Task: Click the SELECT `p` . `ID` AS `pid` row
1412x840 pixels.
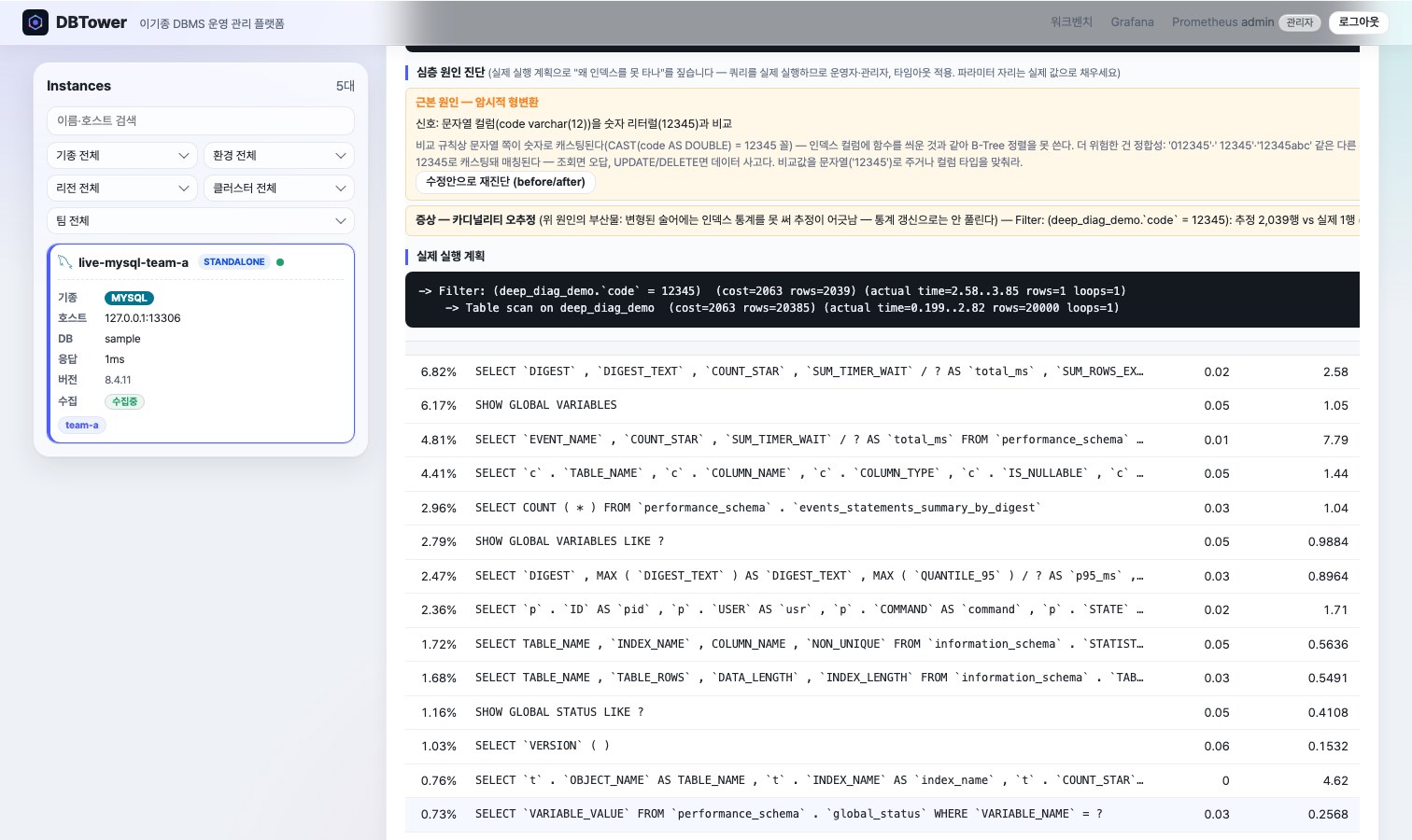Action: pyautogui.click(x=882, y=609)
